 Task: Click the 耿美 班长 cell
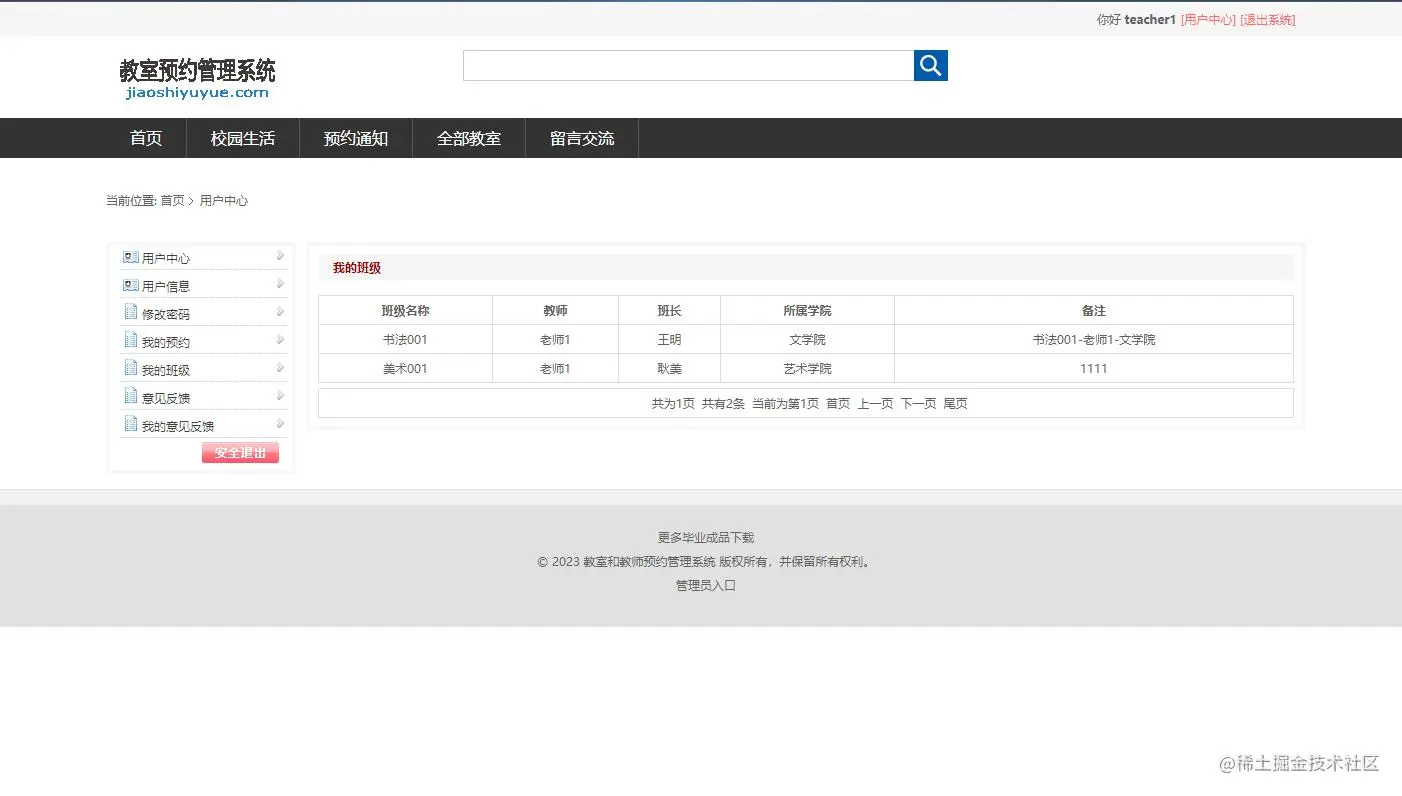669,368
